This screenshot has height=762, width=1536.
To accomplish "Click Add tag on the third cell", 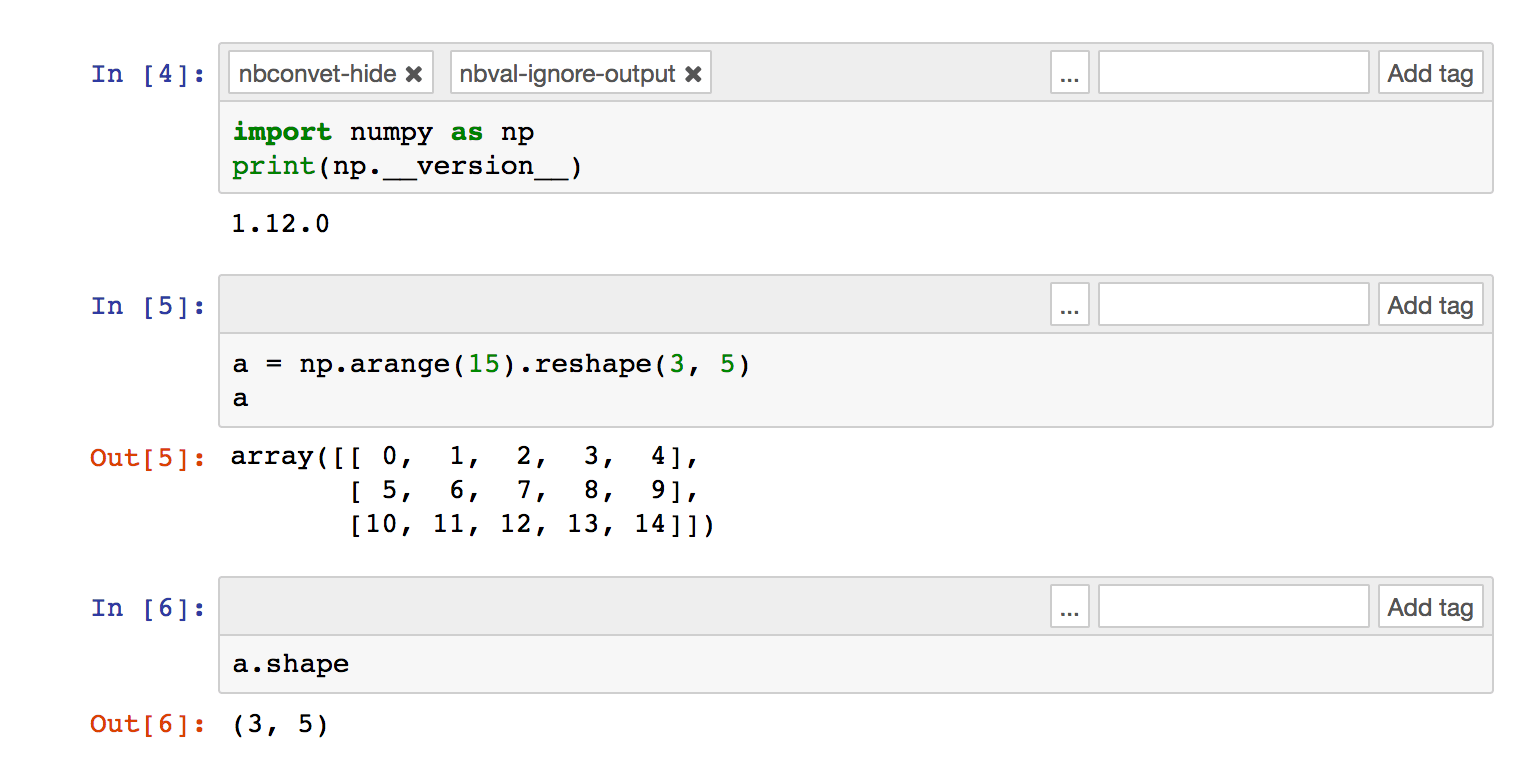I will (1430, 605).
